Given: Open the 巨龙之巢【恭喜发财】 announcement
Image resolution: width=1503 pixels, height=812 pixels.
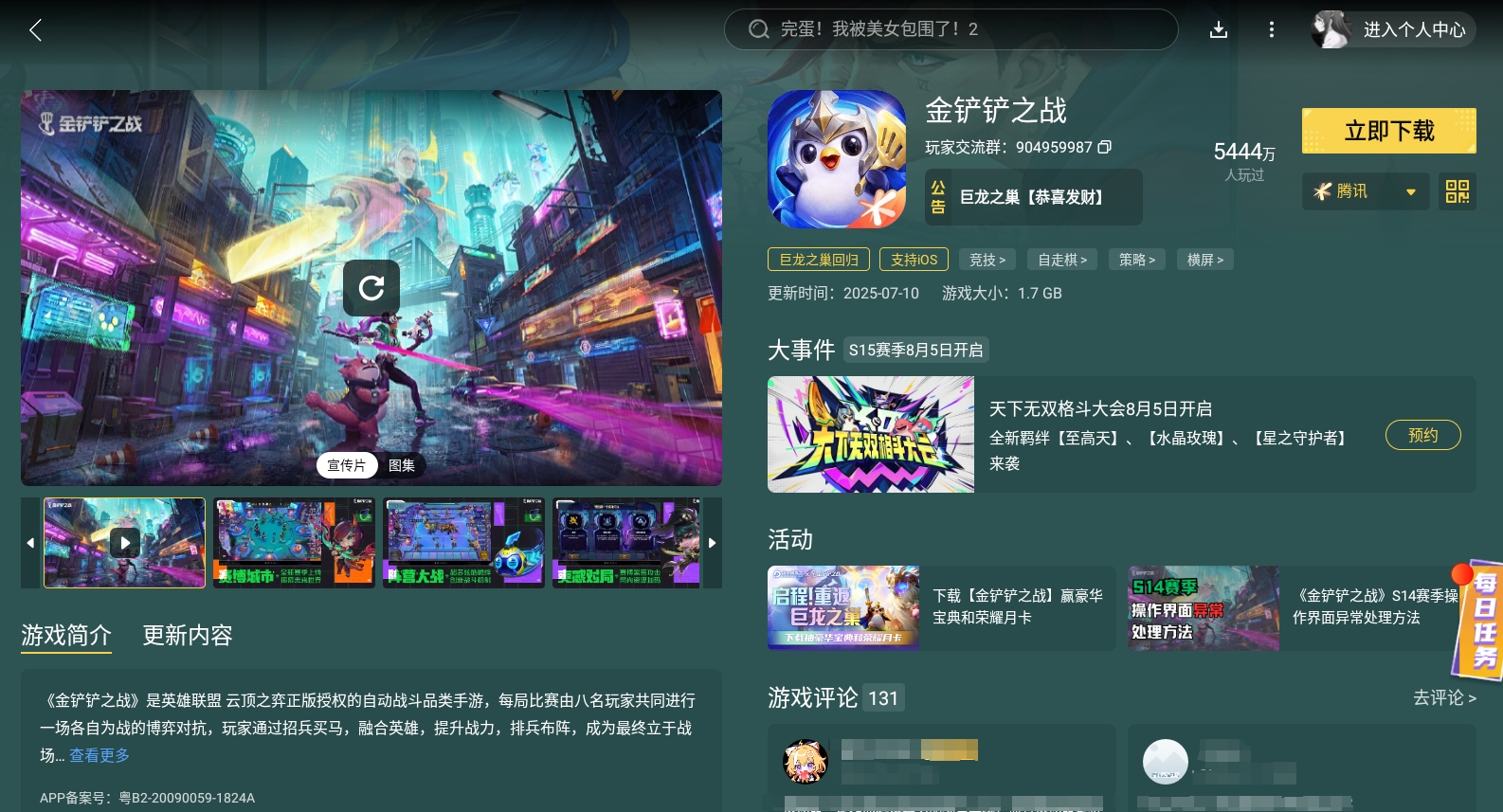Looking at the screenshot, I should click(x=1034, y=197).
